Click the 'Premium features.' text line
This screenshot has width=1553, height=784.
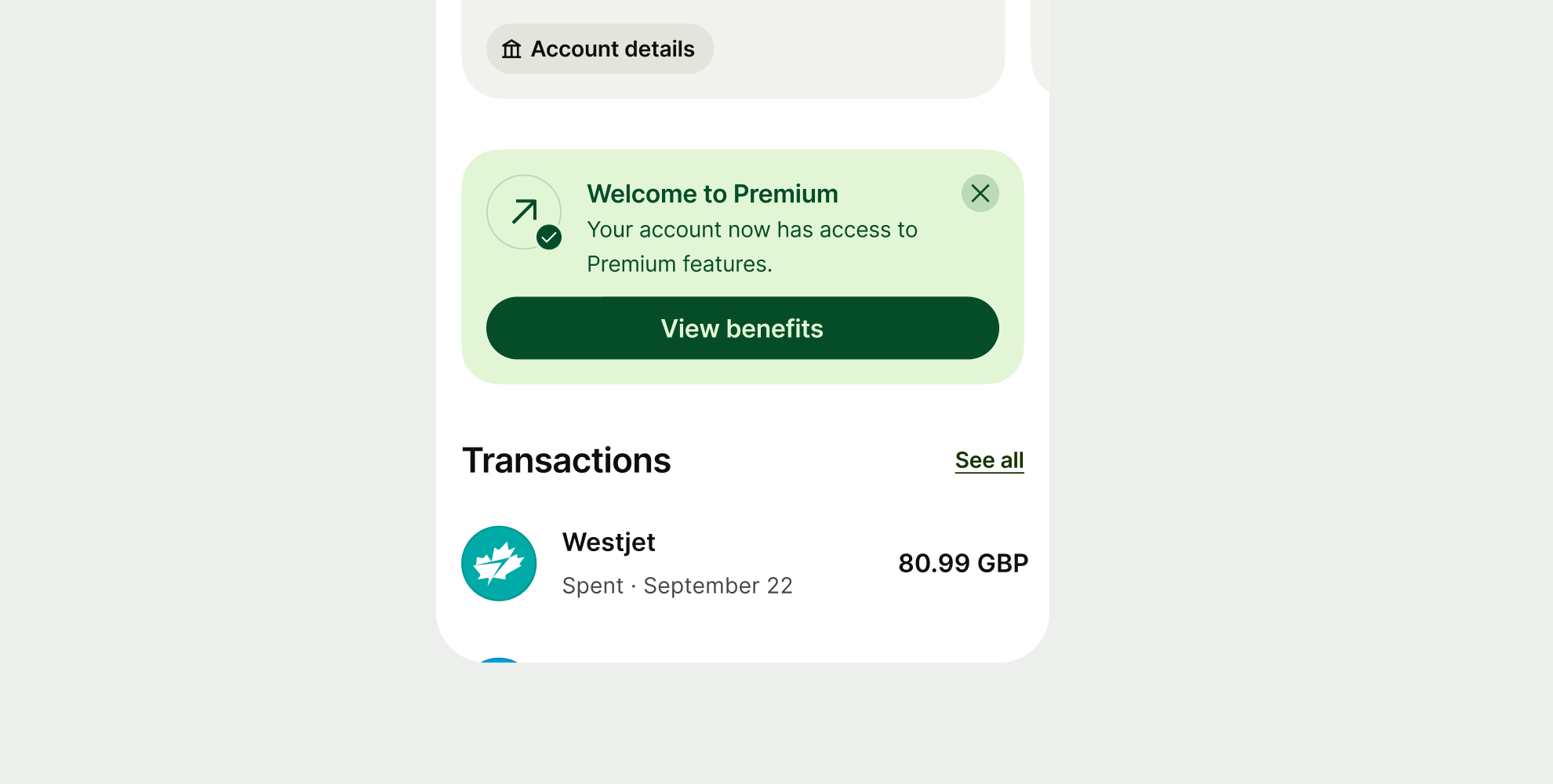click(679, 264)
